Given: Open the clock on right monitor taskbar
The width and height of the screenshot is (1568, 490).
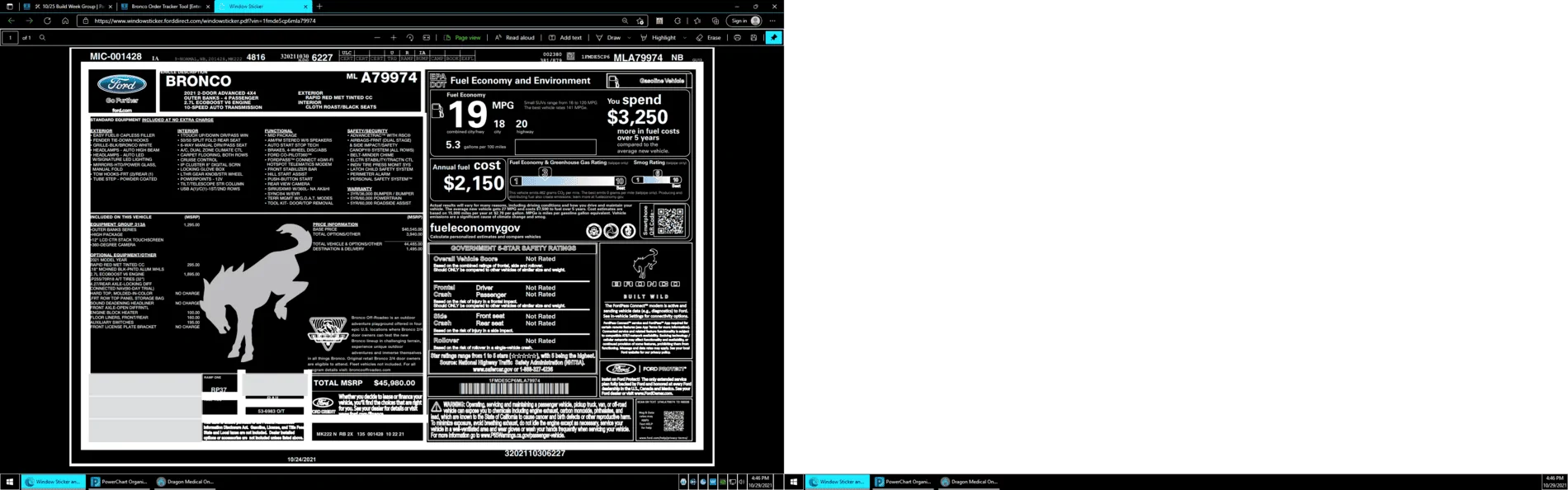Looking at the screenshot, I should point(1554,482).
